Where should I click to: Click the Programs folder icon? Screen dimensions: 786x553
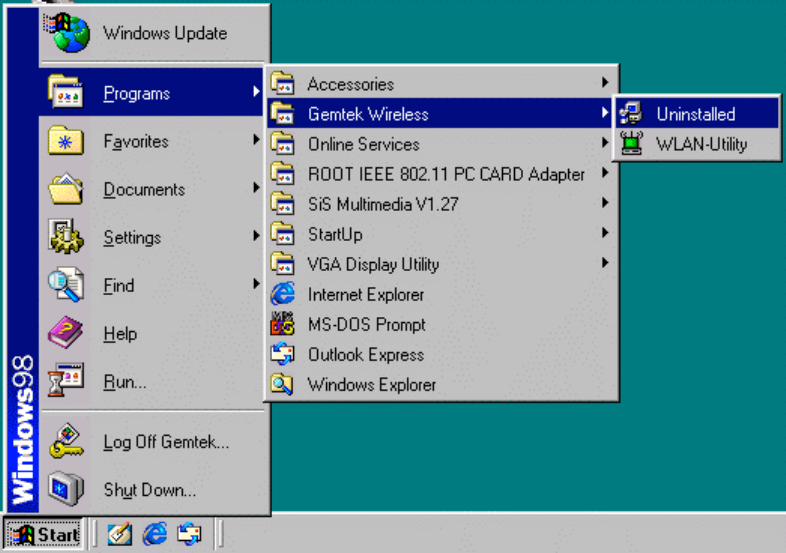(65, 92)
